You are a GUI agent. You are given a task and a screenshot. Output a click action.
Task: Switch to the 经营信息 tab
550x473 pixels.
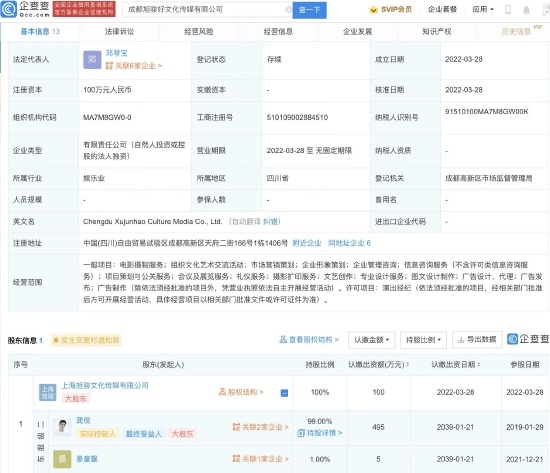[278, 32]
